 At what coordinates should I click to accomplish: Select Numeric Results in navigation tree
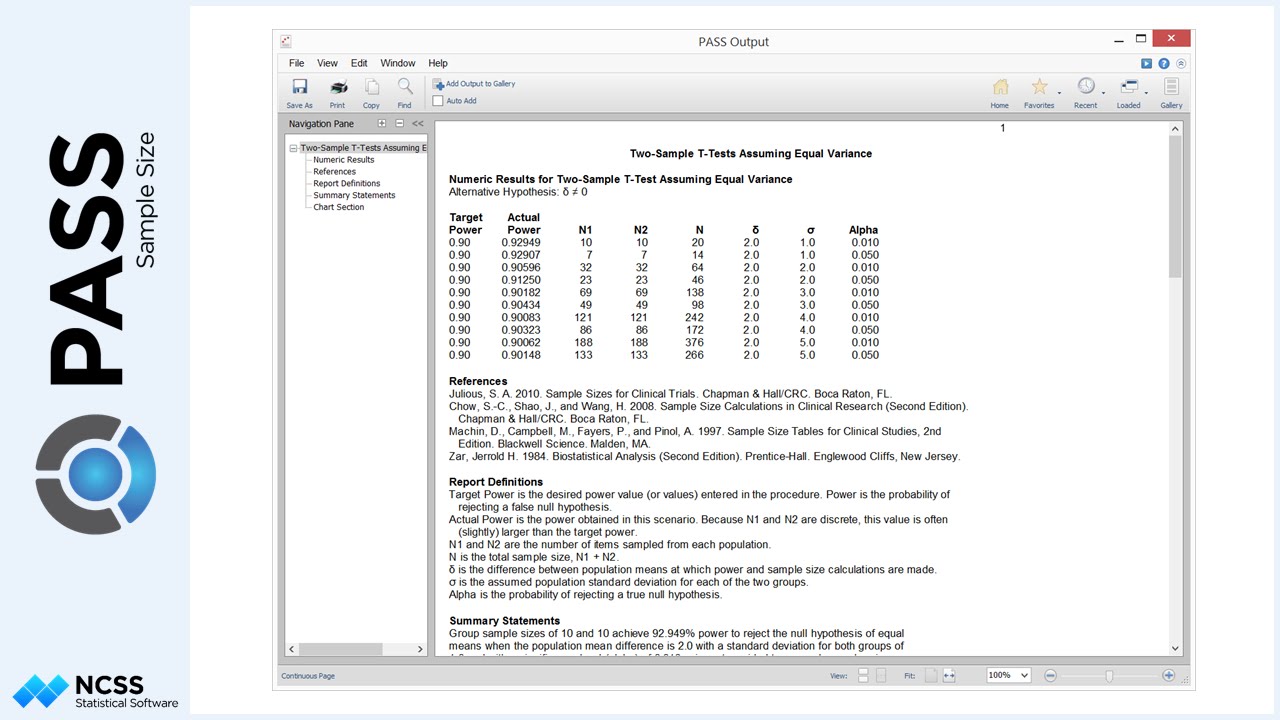pos(344,160)
